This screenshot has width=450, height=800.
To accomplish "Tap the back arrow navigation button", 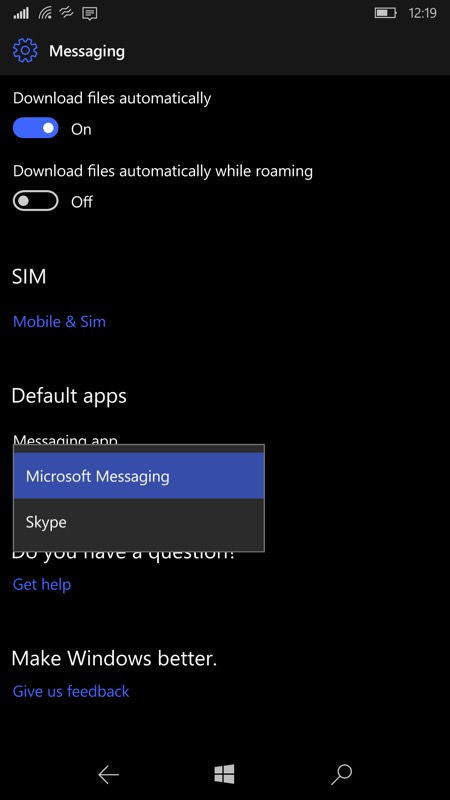I will coord(108,775).
